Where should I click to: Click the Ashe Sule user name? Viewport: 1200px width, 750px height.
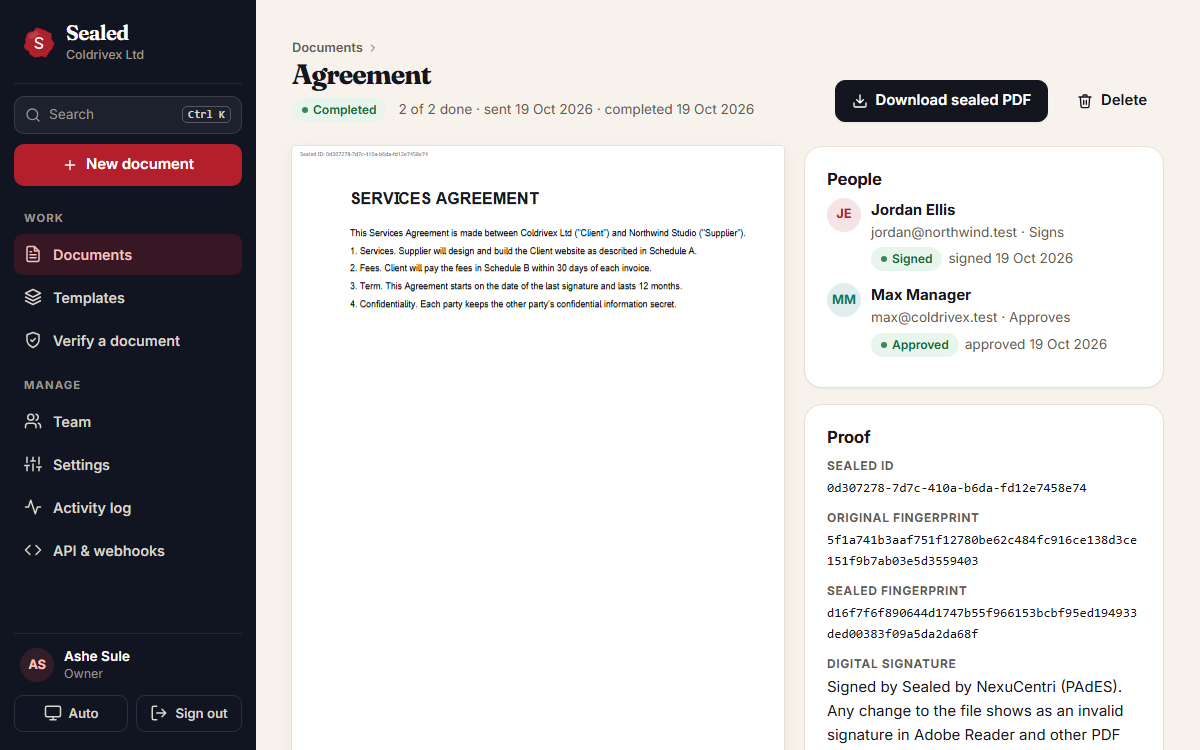97,657
